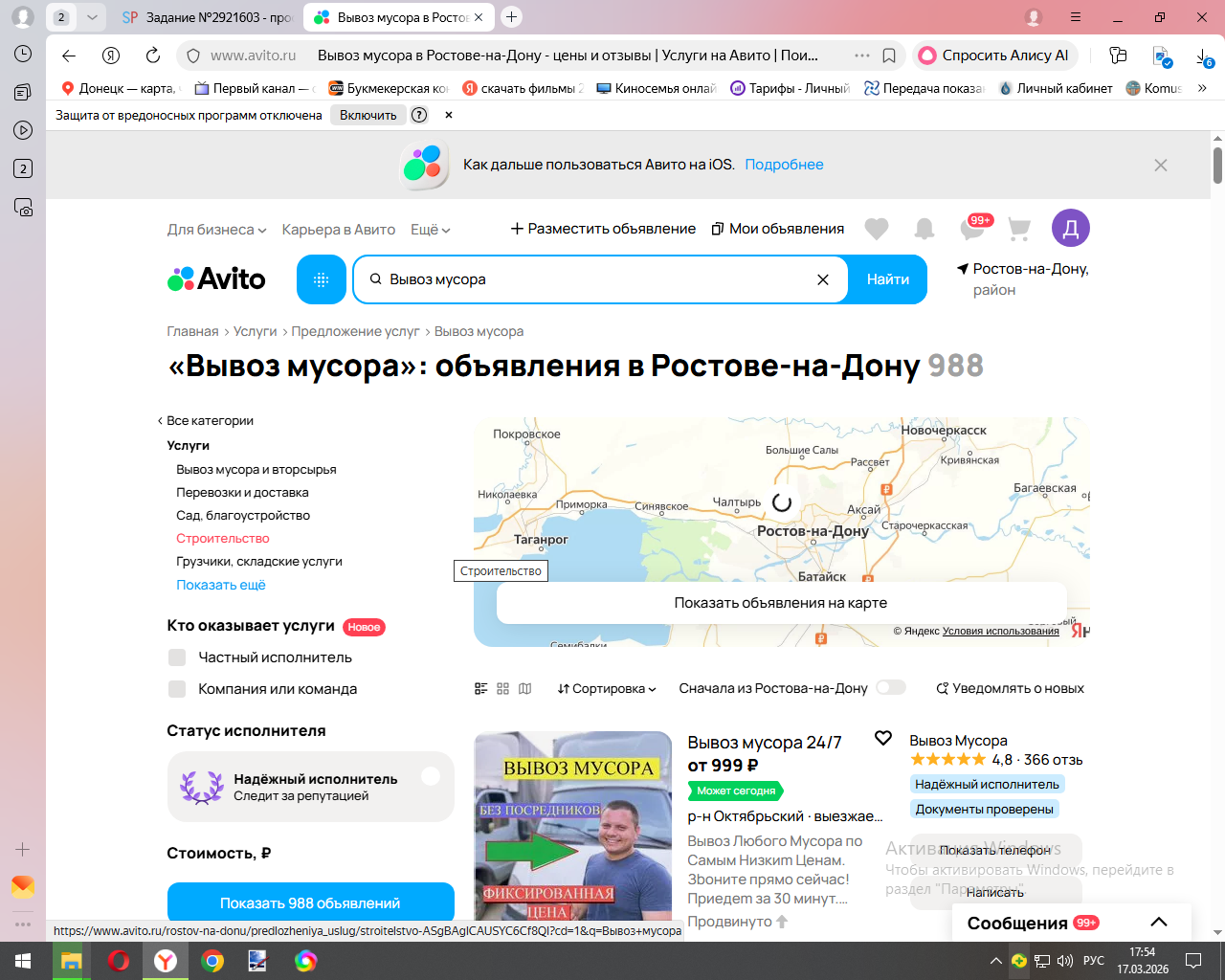This screenshot has width=1225, height=980.
Task: Click the 'Найти' search button
Action: coord(888,279)
